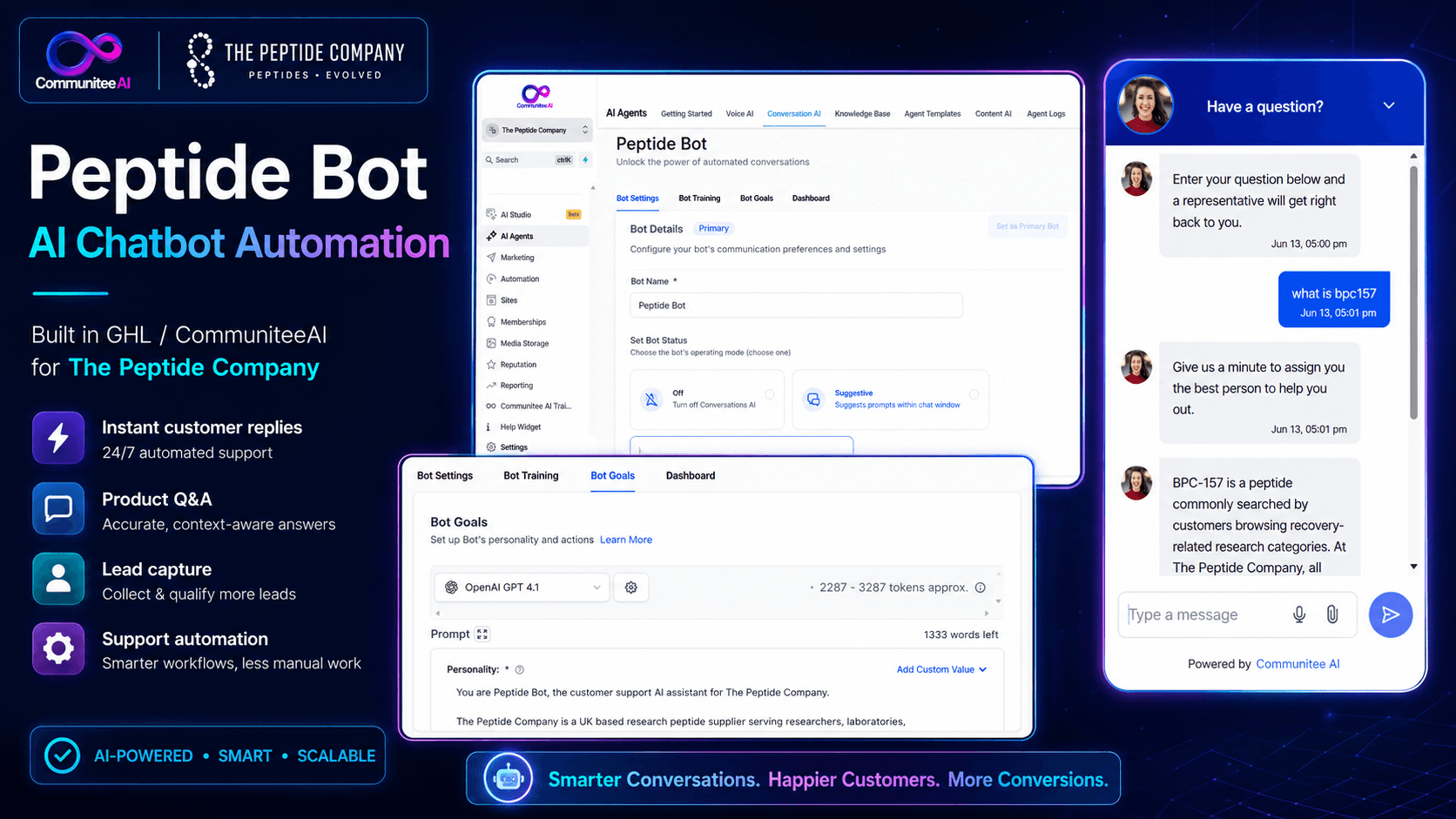Click chat scrollbar up arrow

click(1413, 156)
